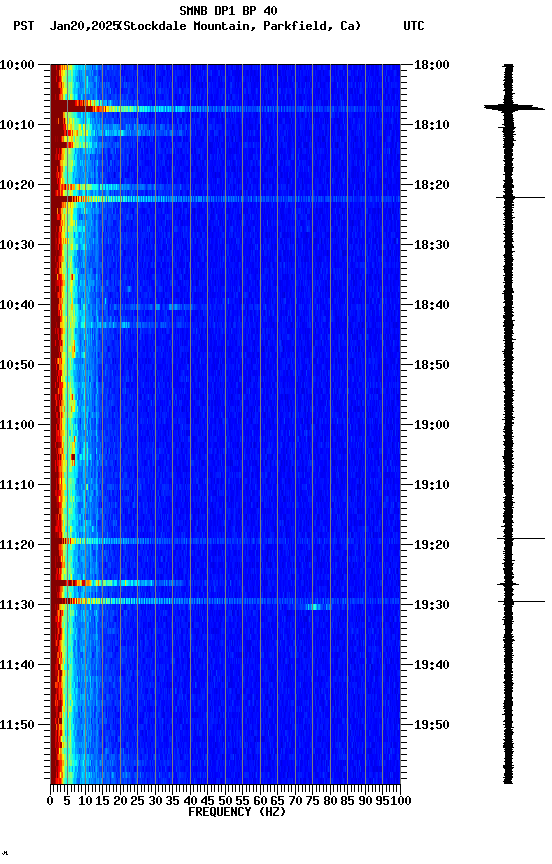The image size is (552, 864).
Task: Click the 18:00 UTC time label
Action: click(x=432, y=65)
